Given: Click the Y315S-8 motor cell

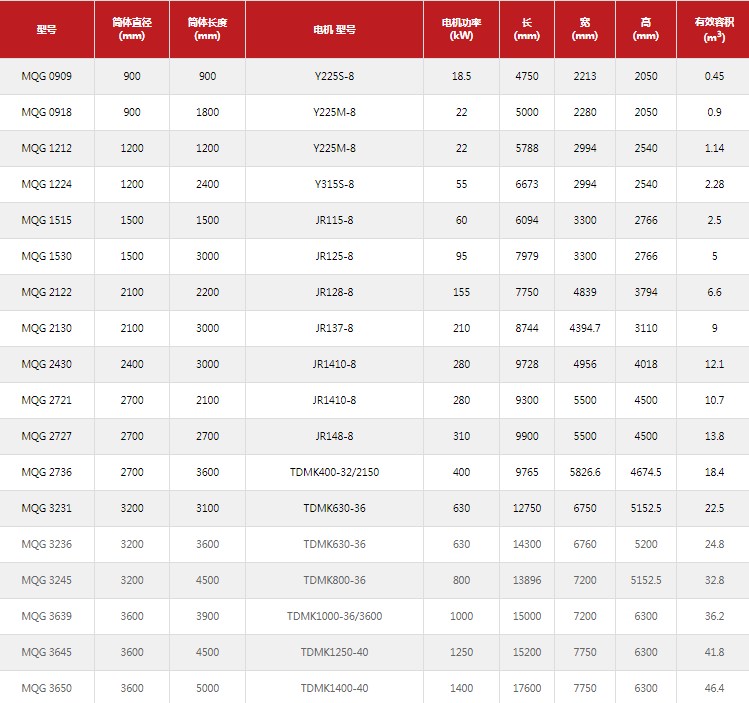Looking at the screenshot, I should point(334,184).
